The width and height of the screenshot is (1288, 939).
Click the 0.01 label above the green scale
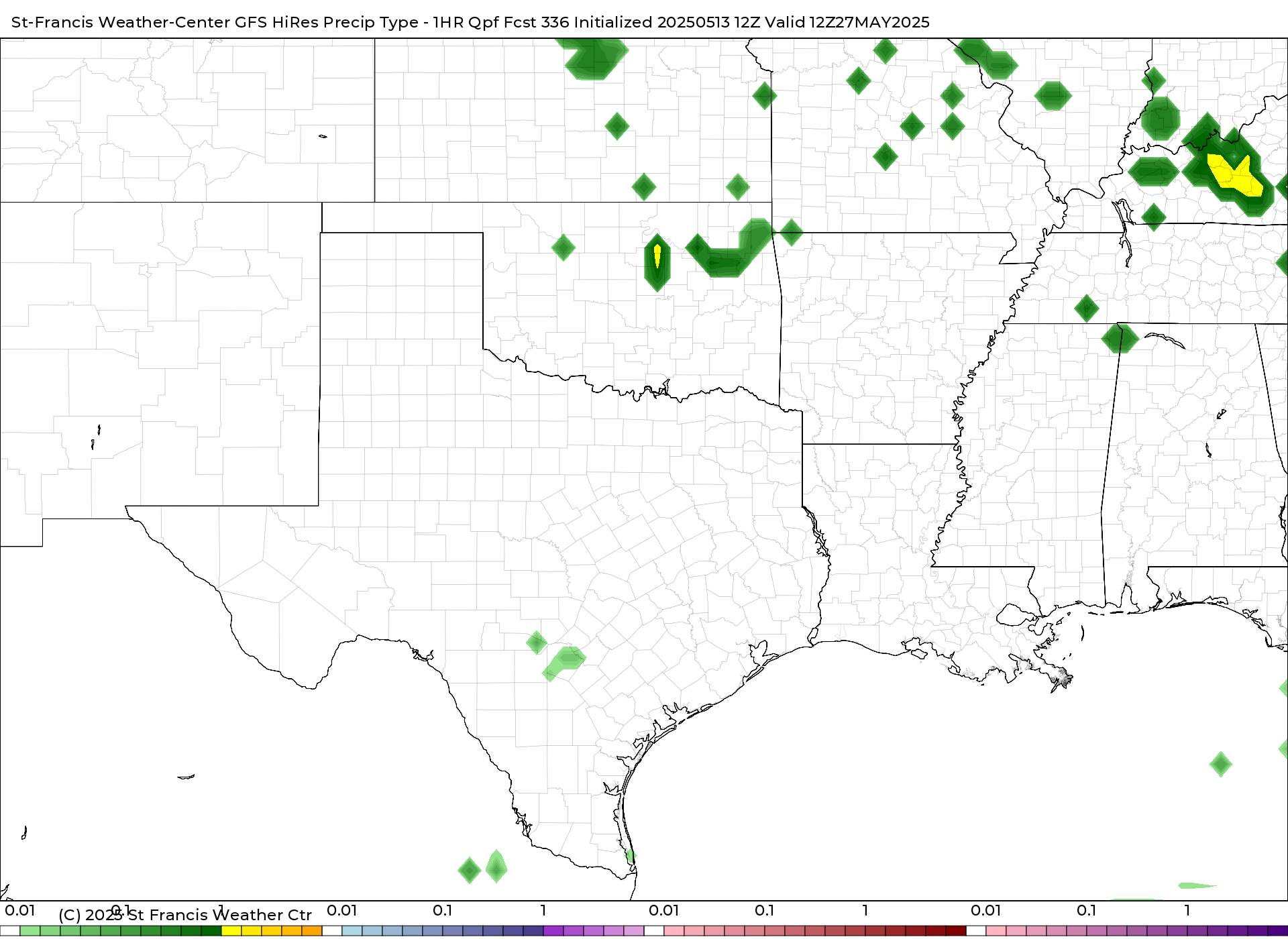pyautogui.click(x=20, y=910)
